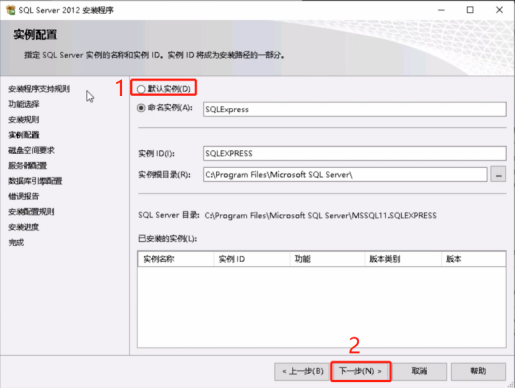
Task: Click the 功能选择 step in sidebar
Action: [24, 104]
